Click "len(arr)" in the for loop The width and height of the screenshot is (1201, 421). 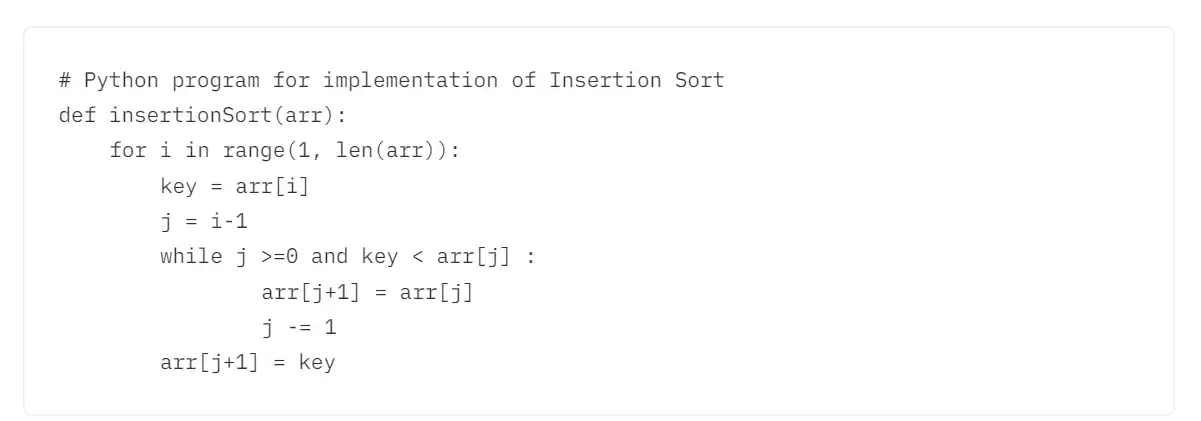[385, 151]
